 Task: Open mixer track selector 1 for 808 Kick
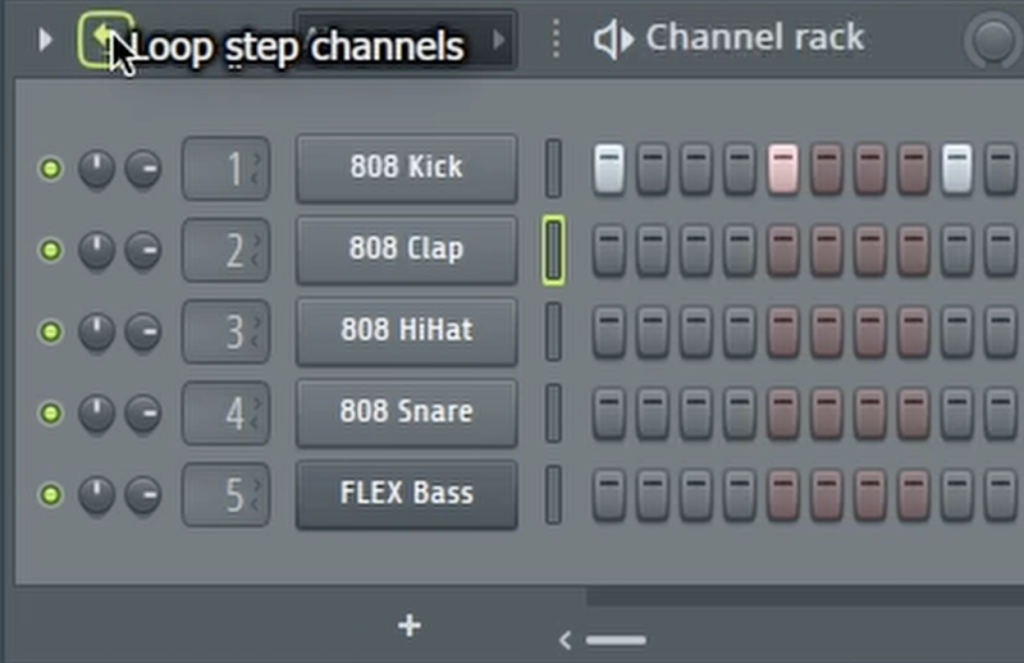(x=226, y=169)
